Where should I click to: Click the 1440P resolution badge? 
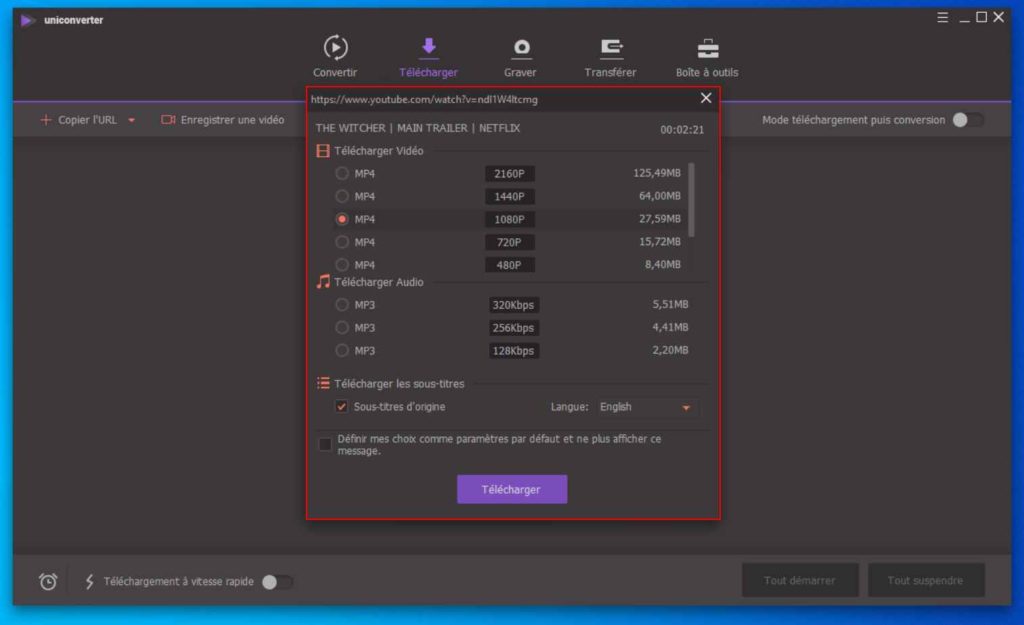pyautogui.click(x=509, y=197)
